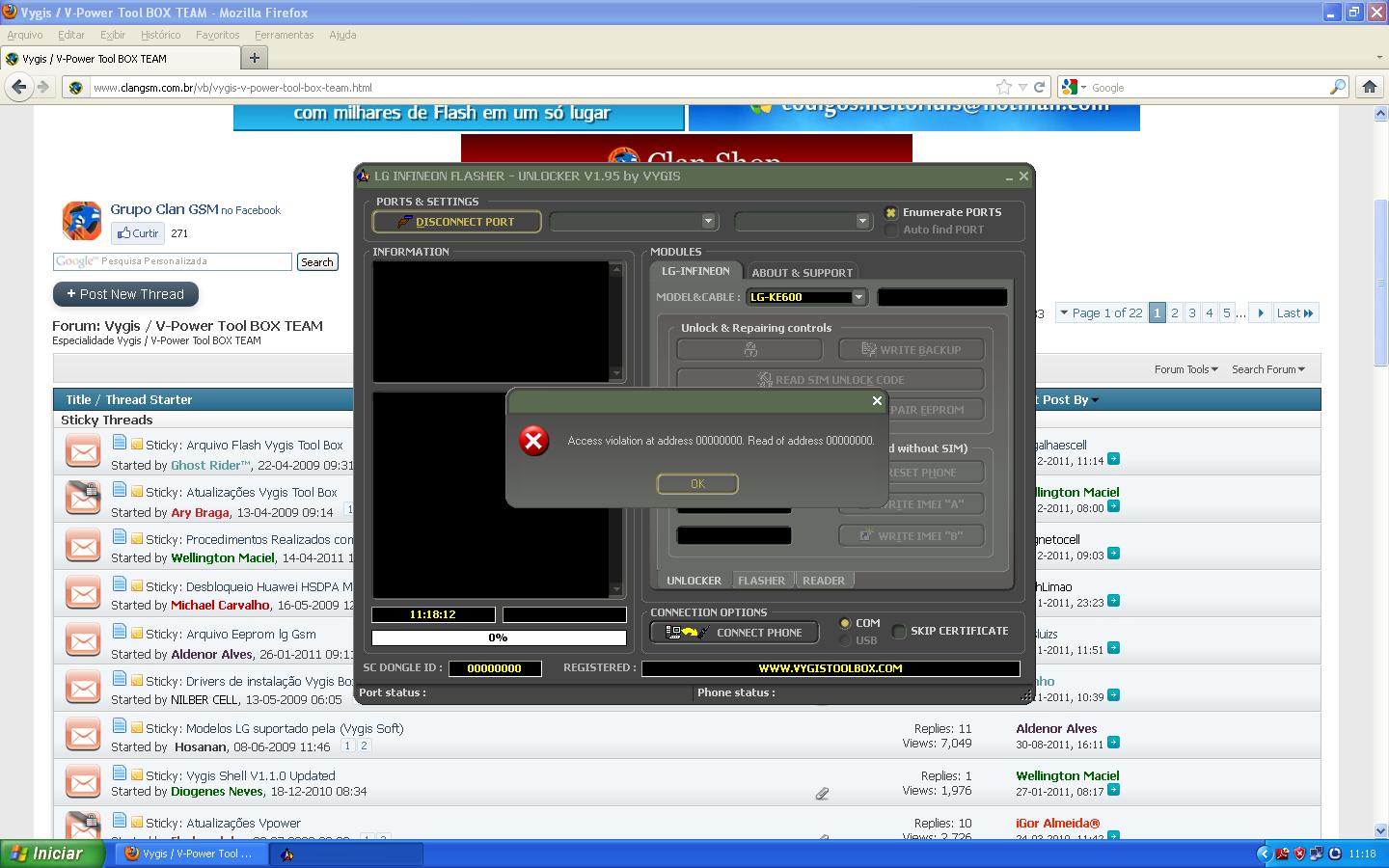This screenshot has width=1389, height=868.
Task: Minimize the LG Infineon Flasher window
Action: [1009, 176]
